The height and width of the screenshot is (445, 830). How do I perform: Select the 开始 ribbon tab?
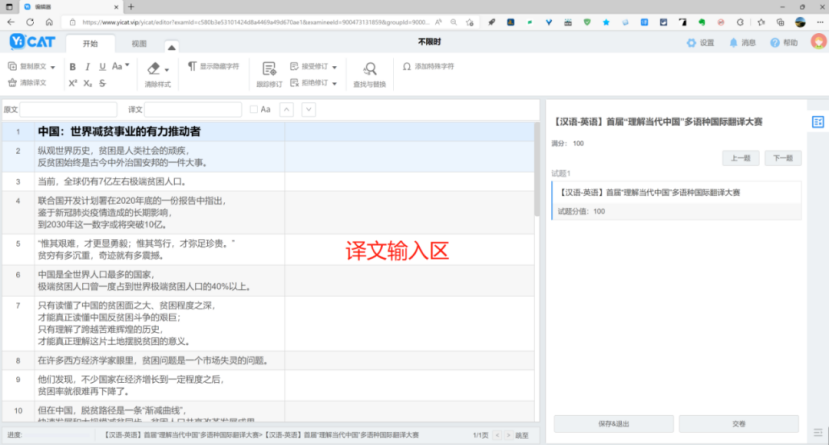pos(91,44)
